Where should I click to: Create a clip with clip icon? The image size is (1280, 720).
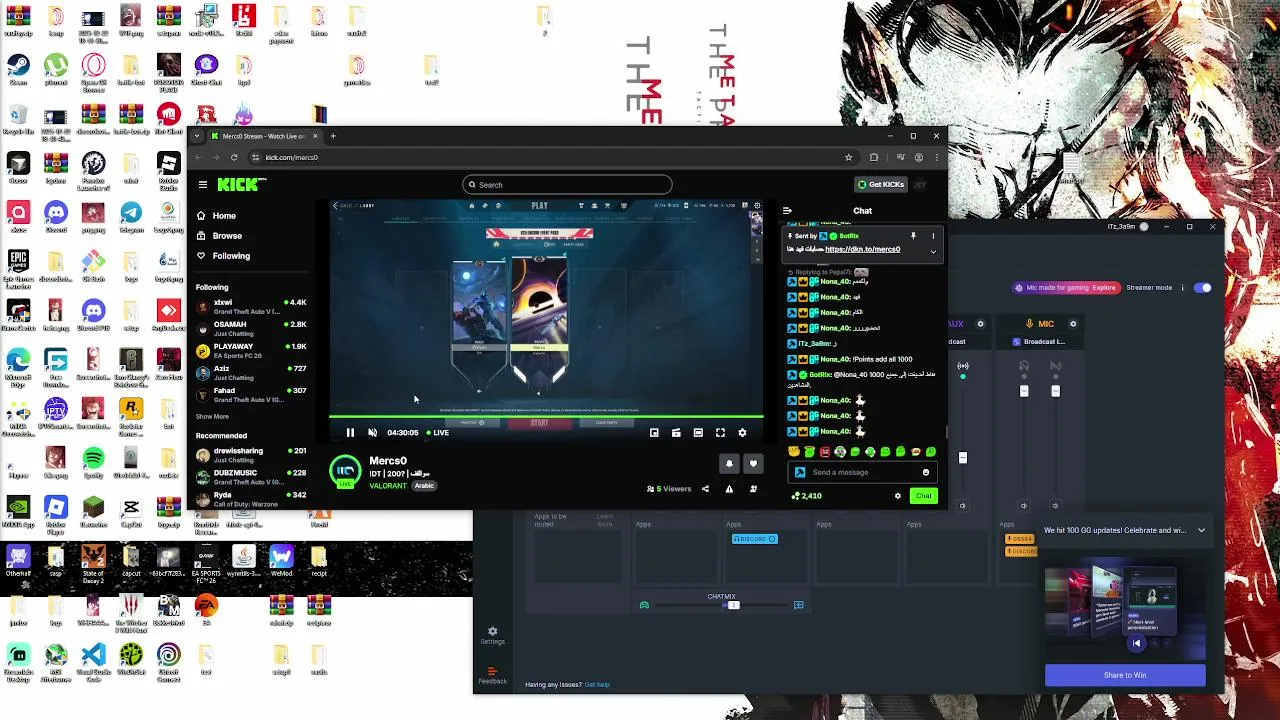click(676, 433)
